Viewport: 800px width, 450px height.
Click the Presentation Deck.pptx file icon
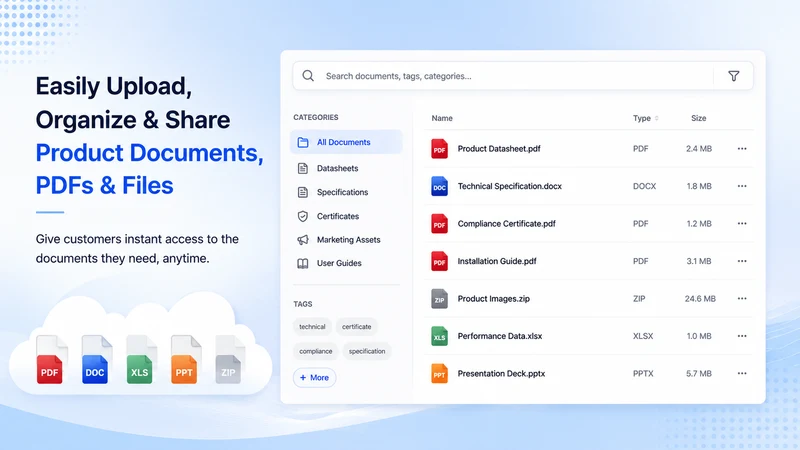coord(439,374)
